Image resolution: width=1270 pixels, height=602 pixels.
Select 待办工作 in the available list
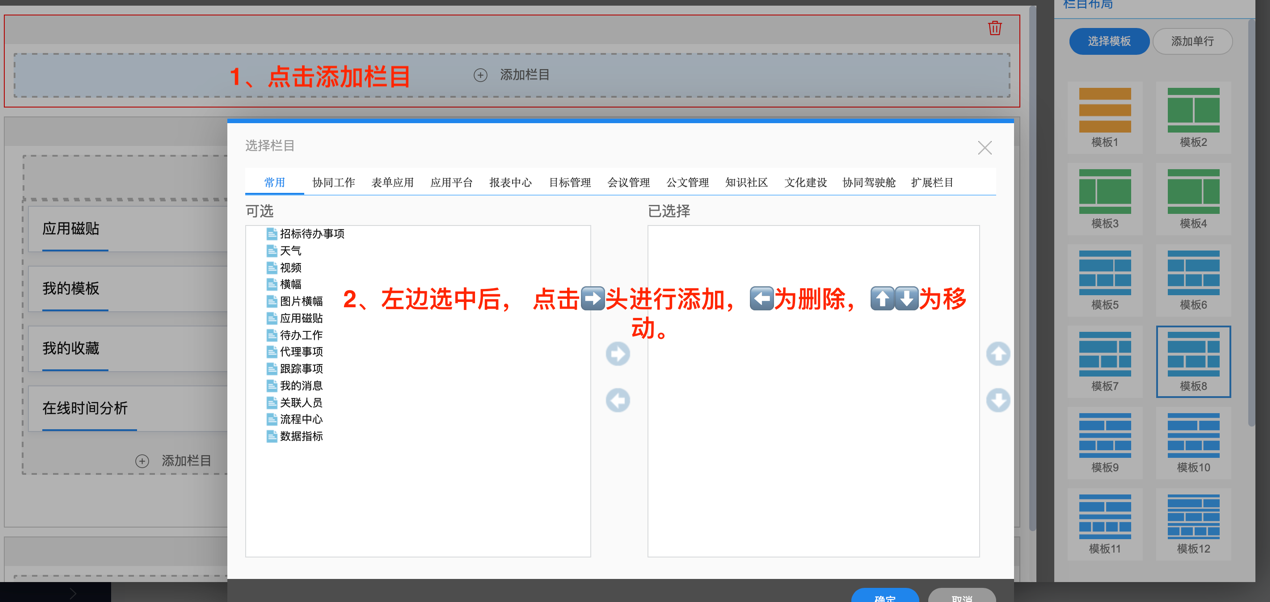point(301,335)
